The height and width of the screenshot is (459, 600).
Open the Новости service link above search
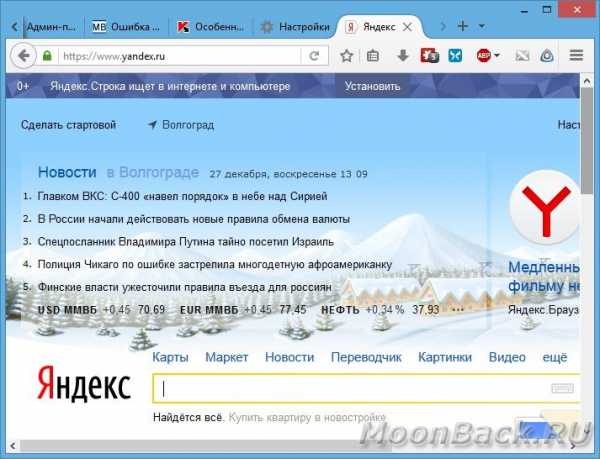(x=290, y=357)
